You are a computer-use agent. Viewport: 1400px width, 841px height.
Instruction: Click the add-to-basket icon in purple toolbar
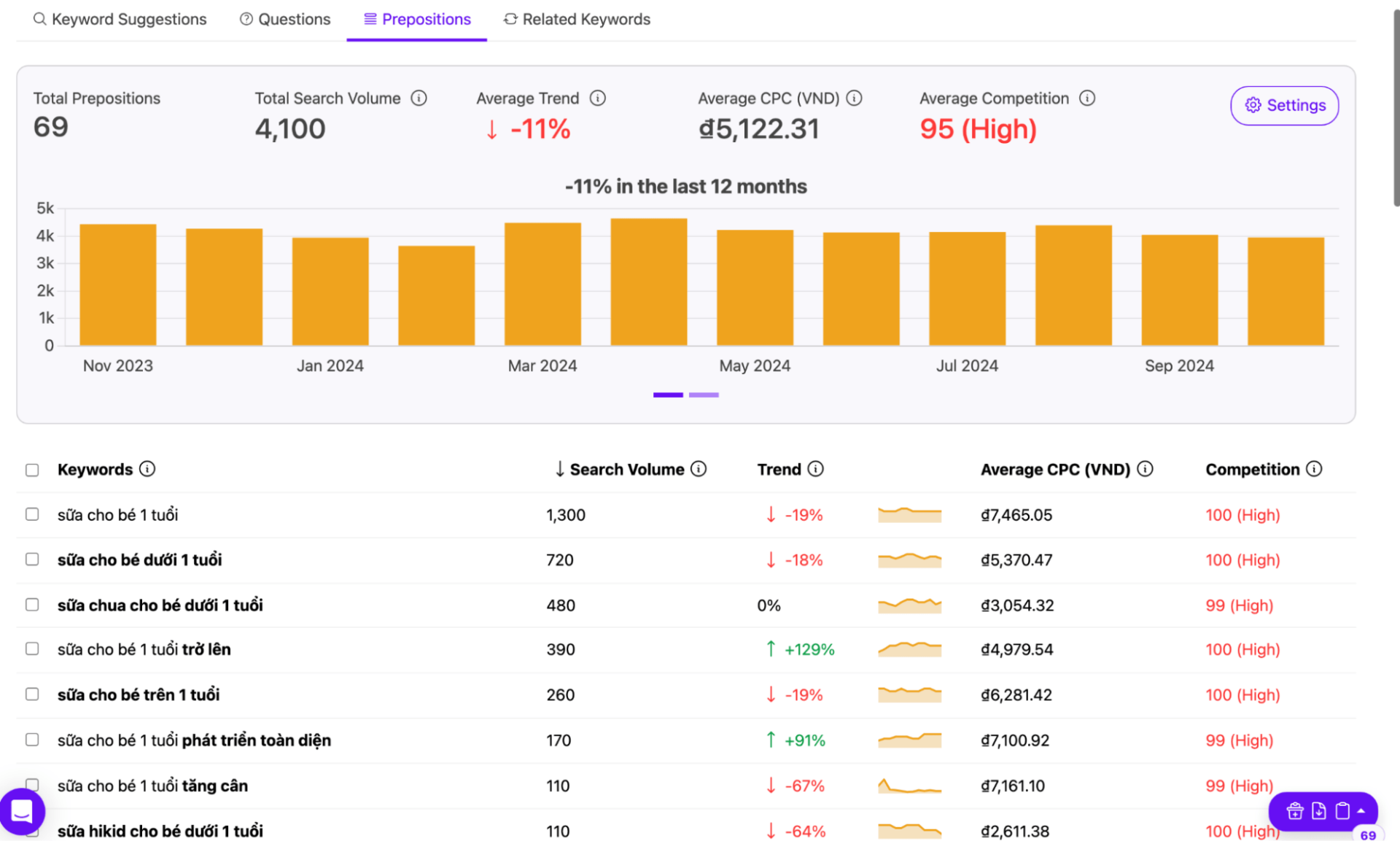coord(1294,810)
